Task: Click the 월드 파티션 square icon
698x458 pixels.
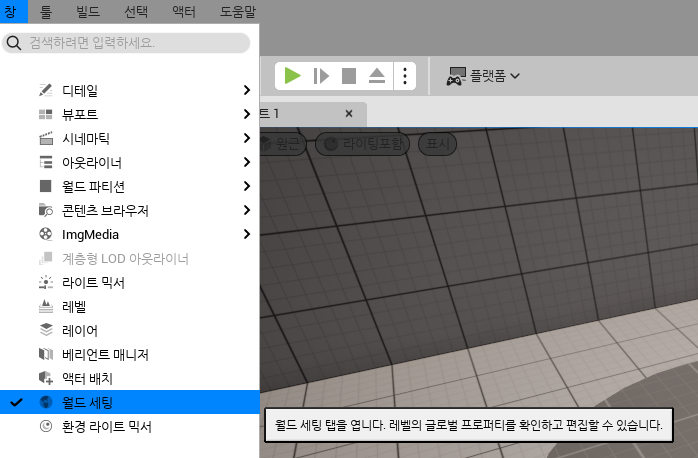Action: tap(45, 186)
